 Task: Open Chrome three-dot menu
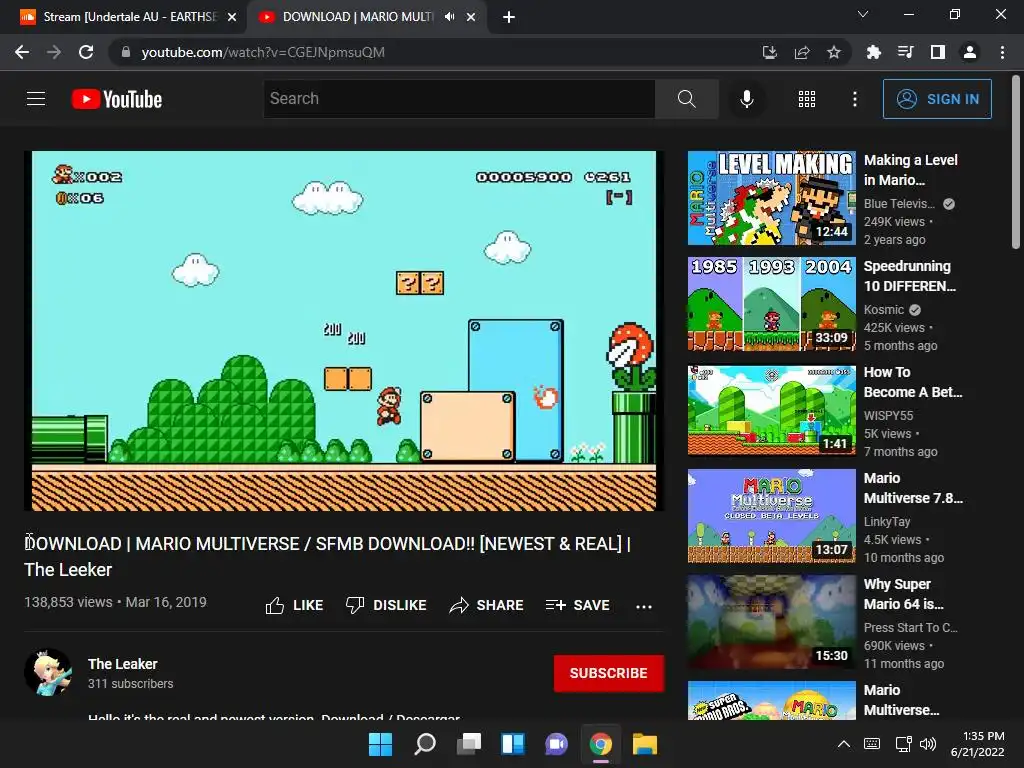click(1002, 52)
